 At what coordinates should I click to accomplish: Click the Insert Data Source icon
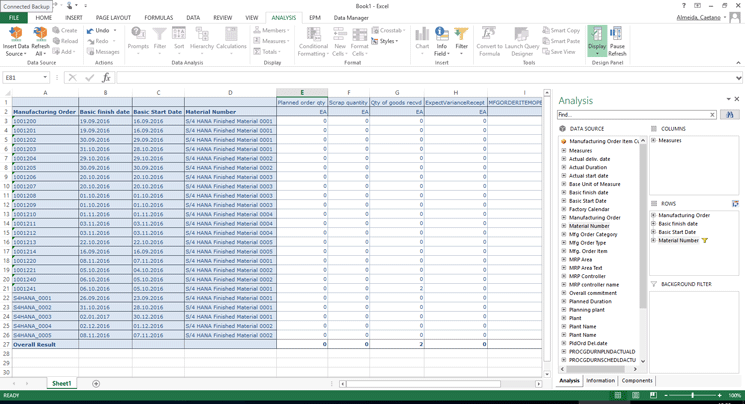(x=16, y=35)
